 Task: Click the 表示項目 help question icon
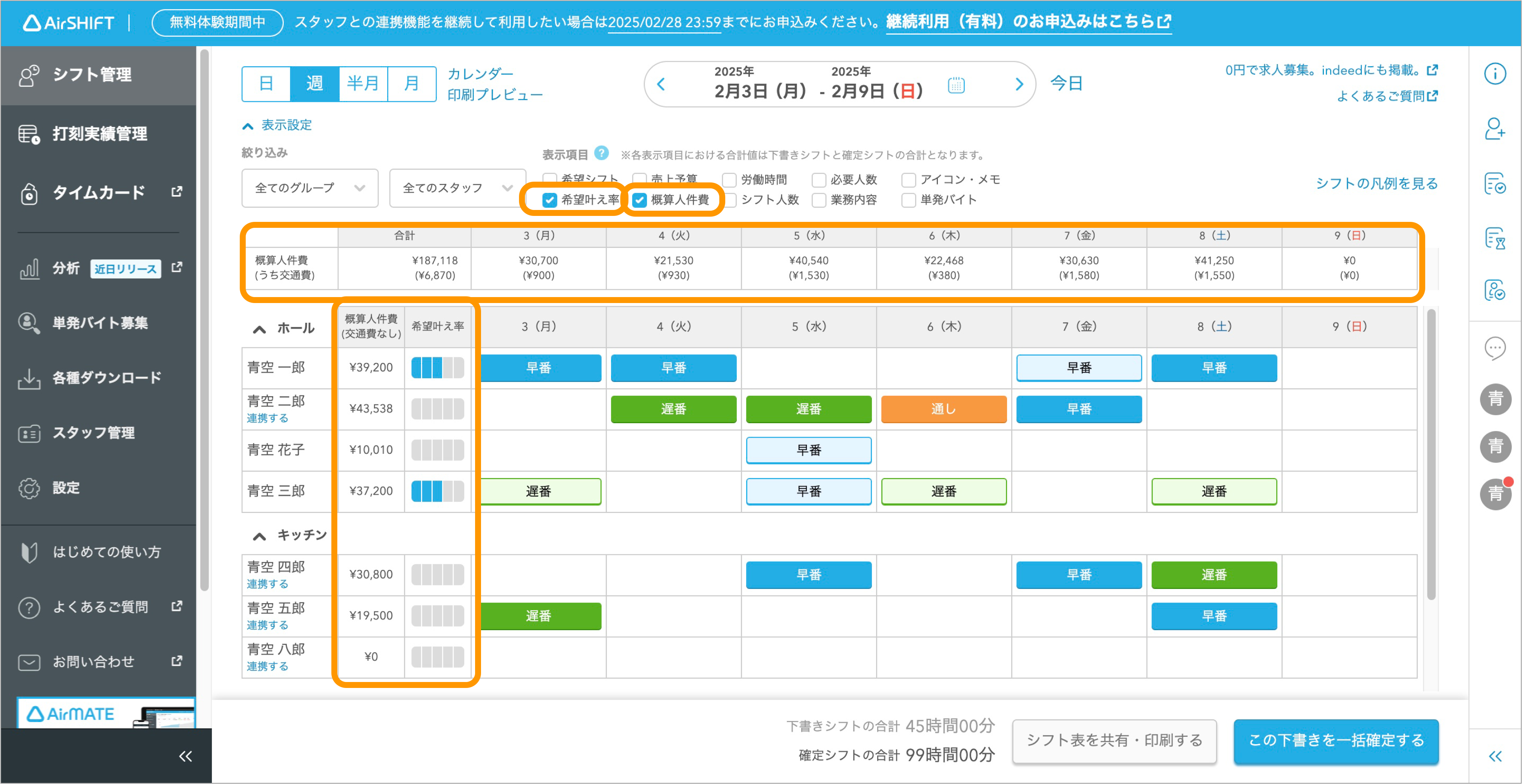[x=602, y=154]
